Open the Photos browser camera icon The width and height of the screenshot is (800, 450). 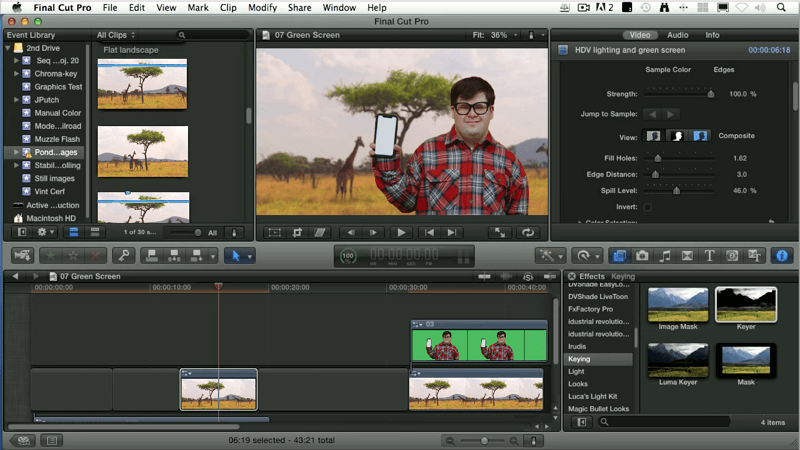click(642, 256)
